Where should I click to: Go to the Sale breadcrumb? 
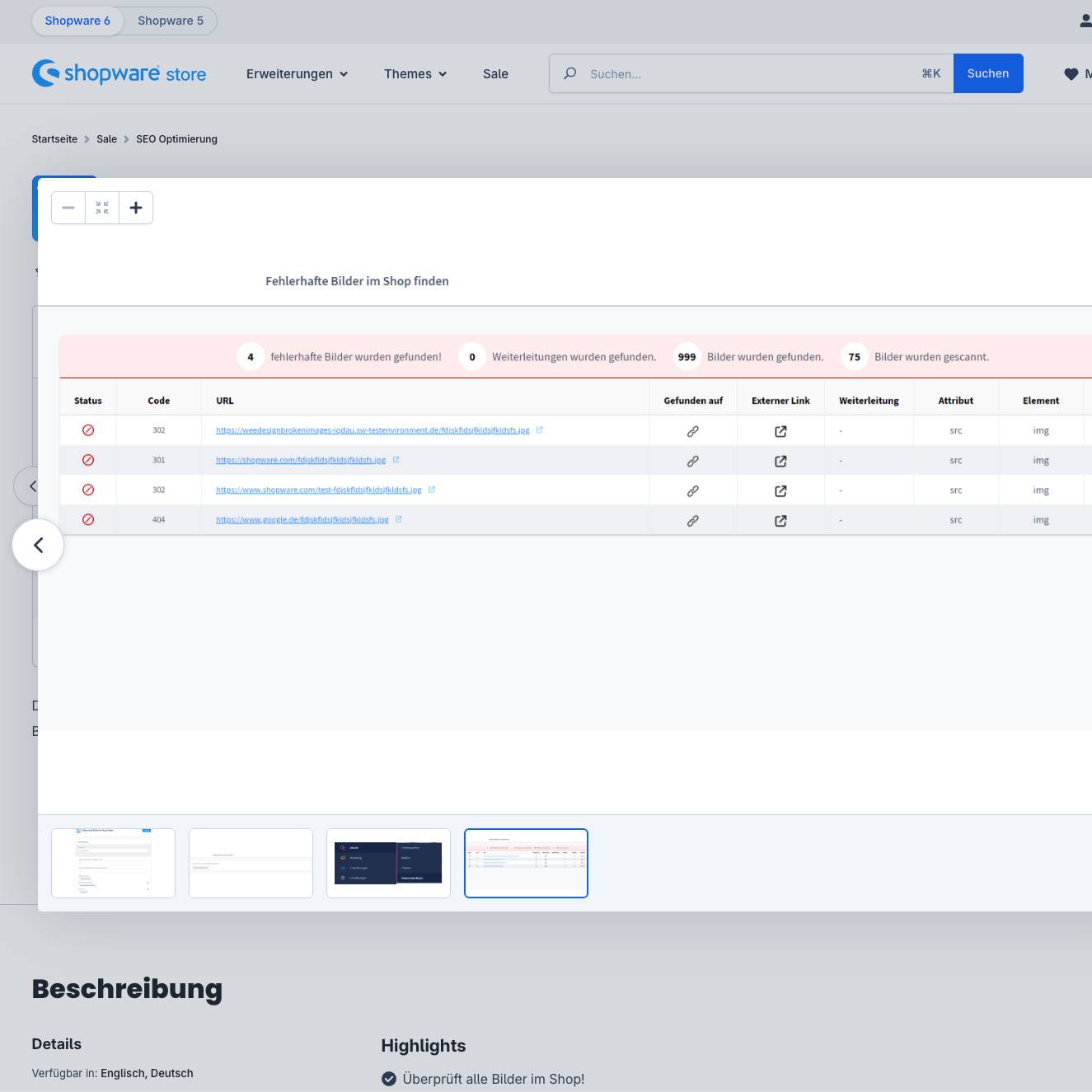point(106,139)
